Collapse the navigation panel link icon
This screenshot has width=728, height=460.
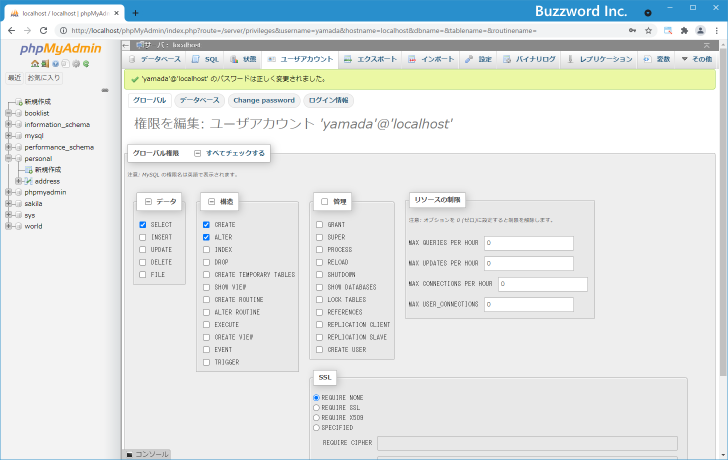105,90
